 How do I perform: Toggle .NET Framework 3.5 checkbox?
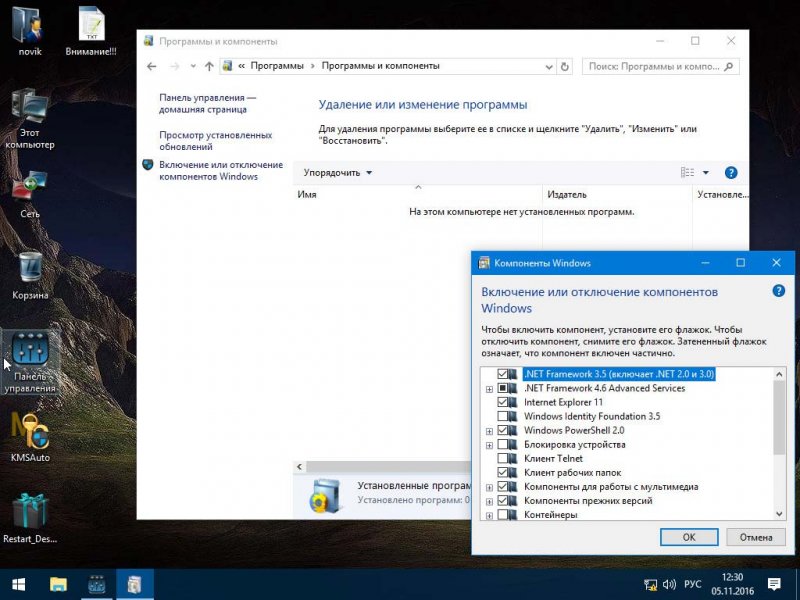503,374
